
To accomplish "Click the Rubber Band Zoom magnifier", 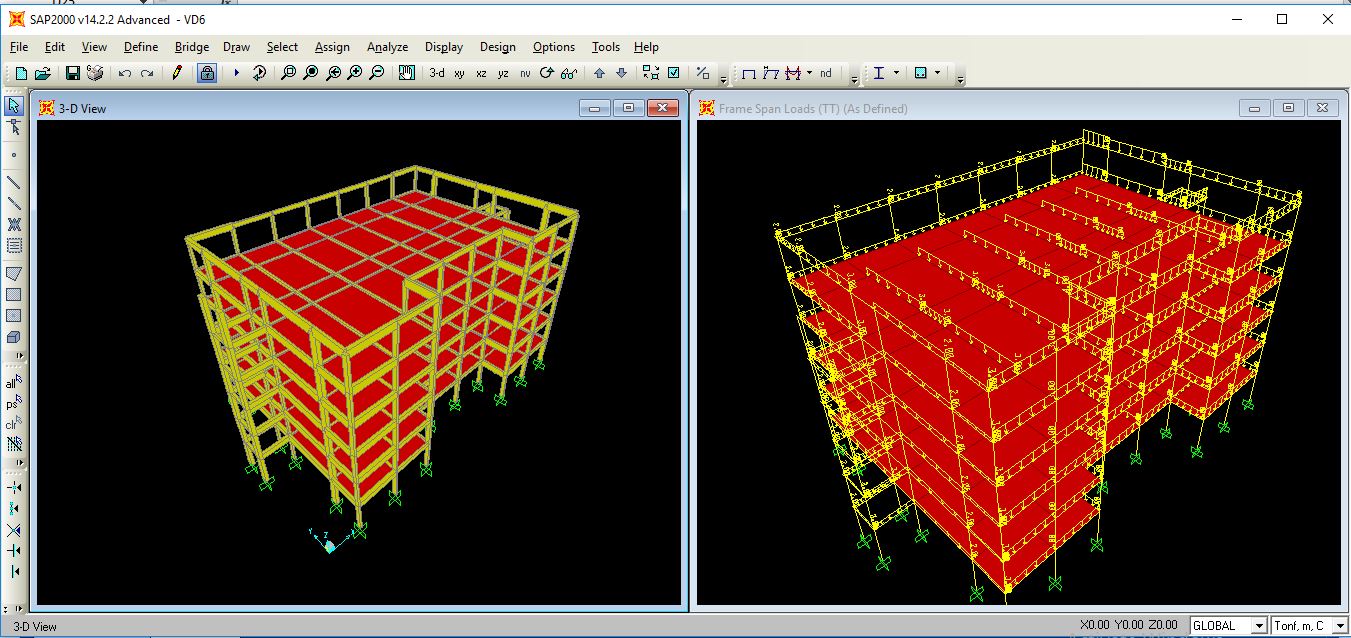I will click(288, 73).
